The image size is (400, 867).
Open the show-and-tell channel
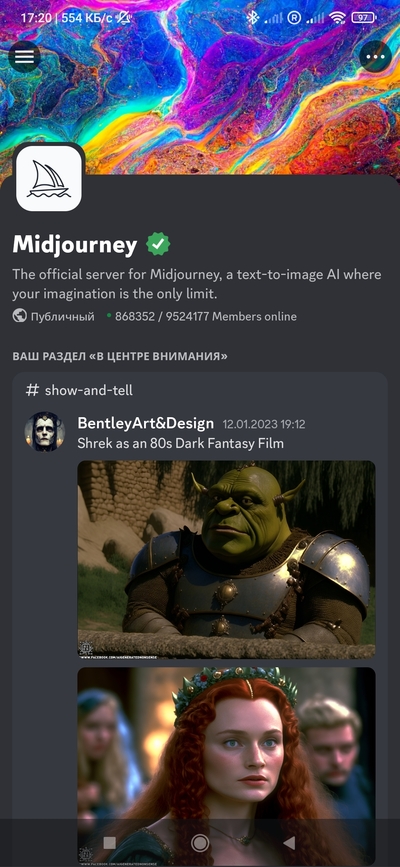(80, 390)
